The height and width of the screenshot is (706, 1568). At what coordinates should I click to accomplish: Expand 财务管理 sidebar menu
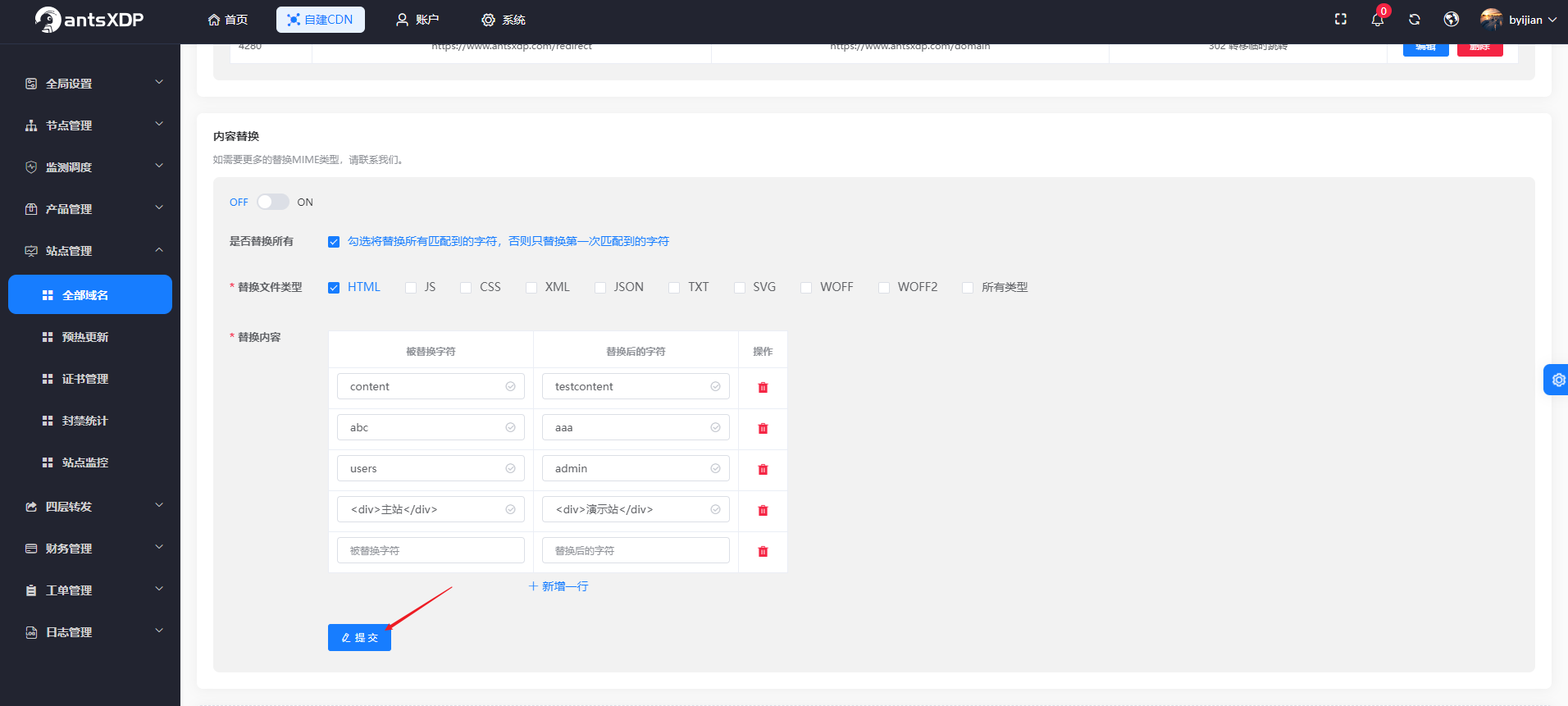point(90,549)
